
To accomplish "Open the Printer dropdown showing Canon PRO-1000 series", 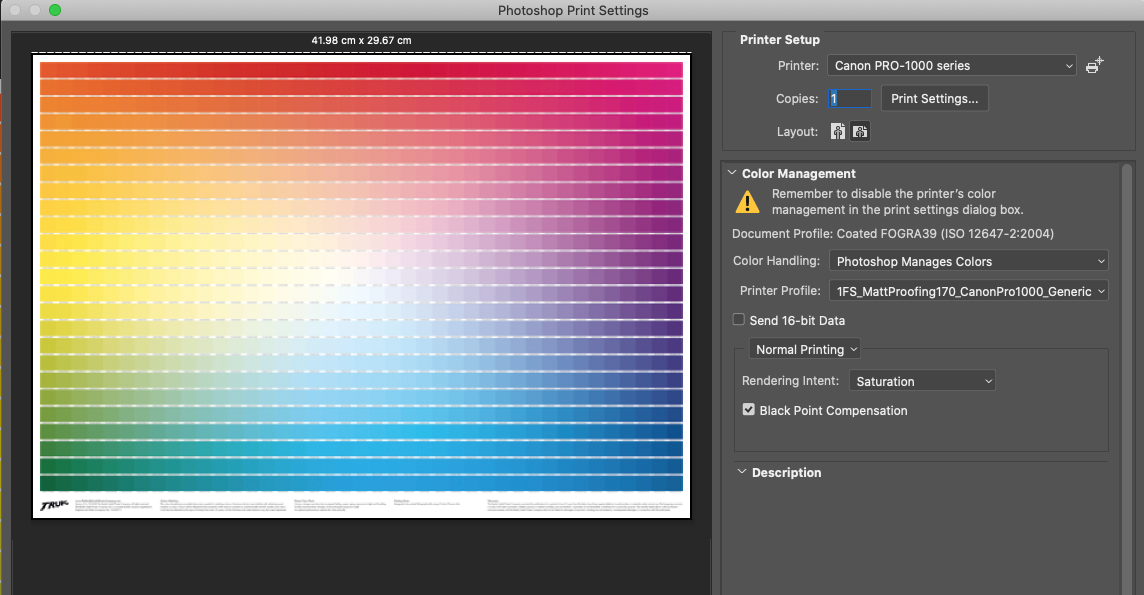I will pyautogui.click(x=951, y=65).
